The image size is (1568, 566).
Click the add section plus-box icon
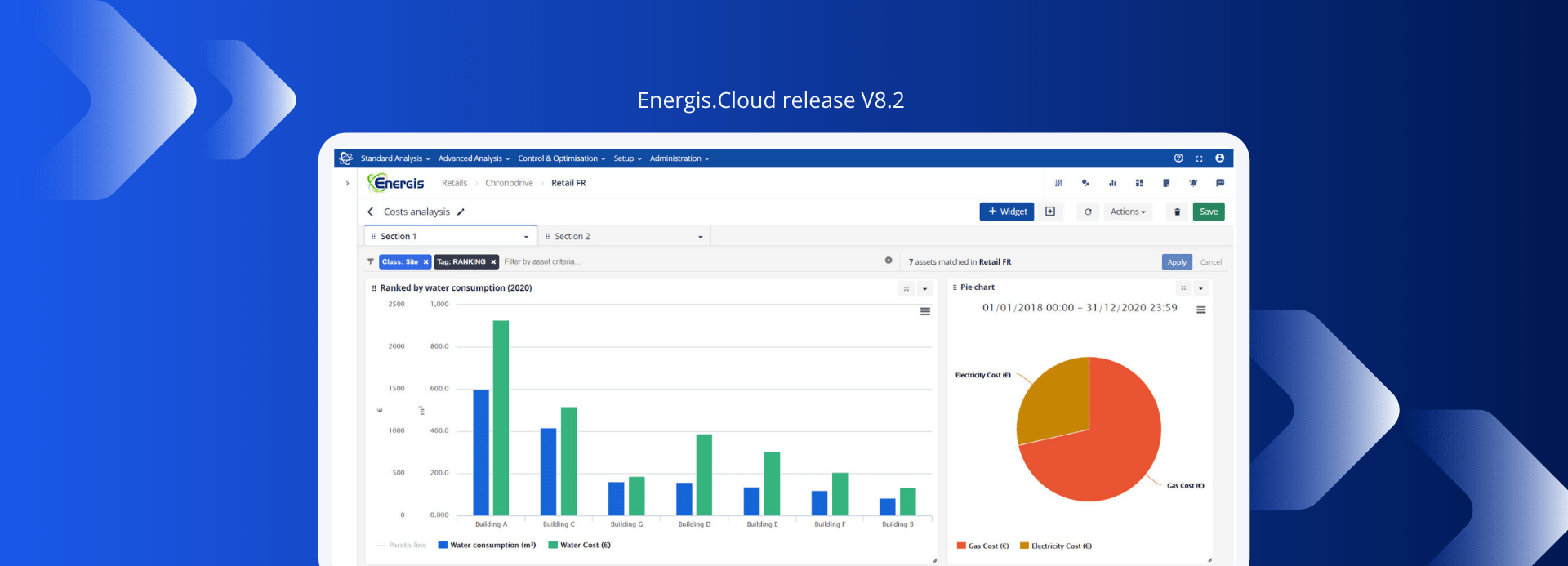click(1050, 212)
